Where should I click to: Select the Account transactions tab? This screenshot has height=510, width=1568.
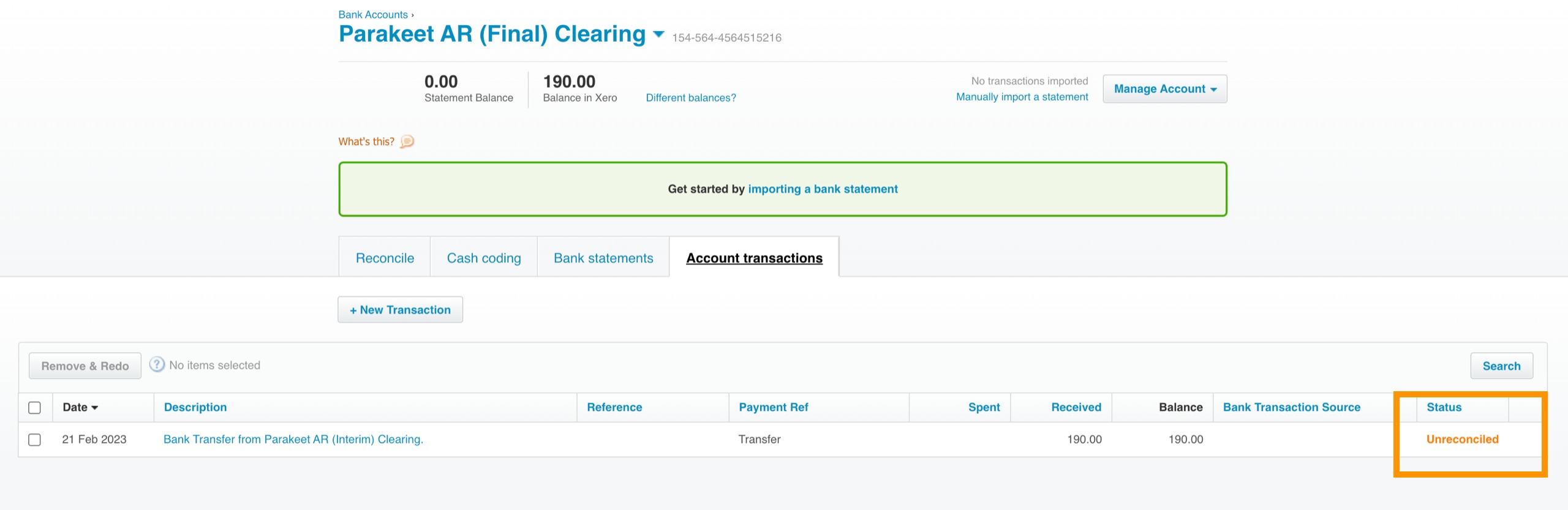[754, 258]
